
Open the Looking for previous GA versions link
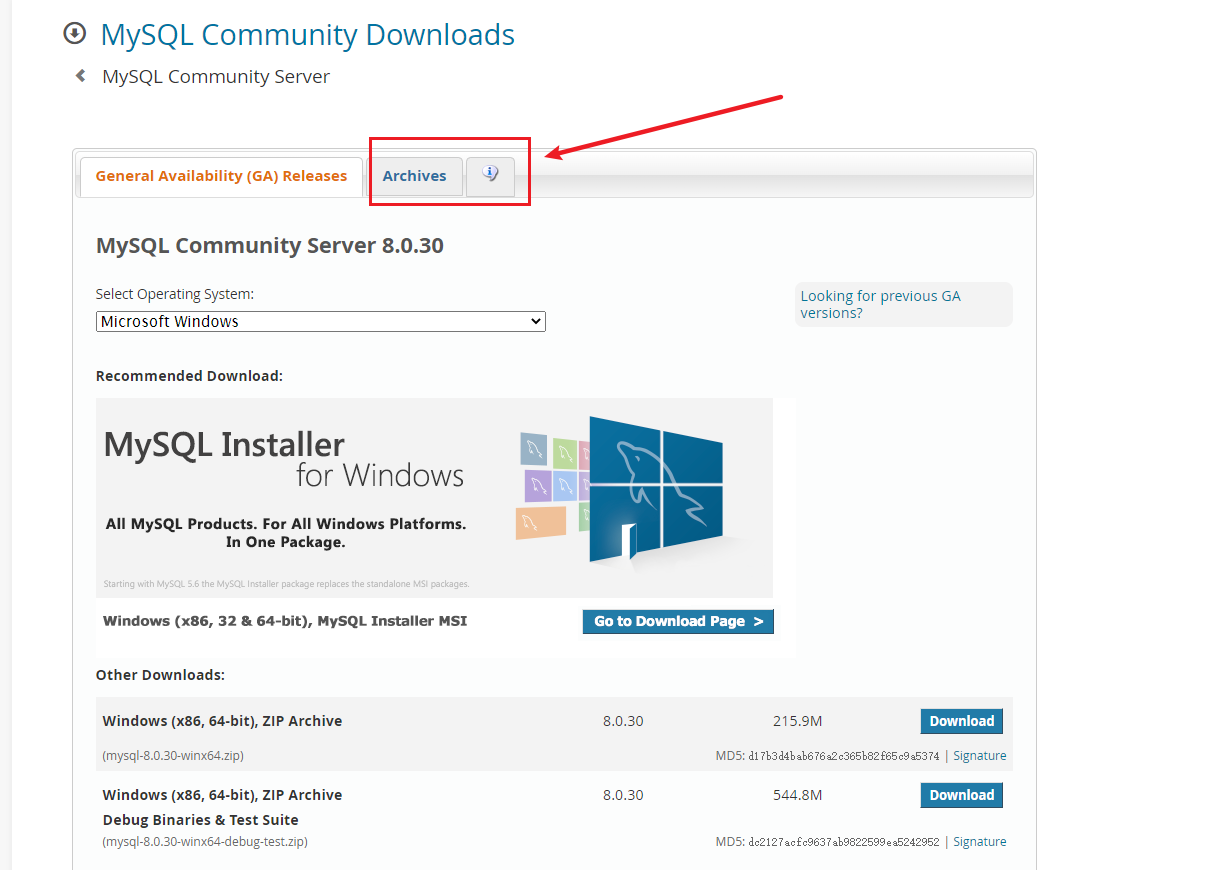pyautogui.click(x=880, y=304)
